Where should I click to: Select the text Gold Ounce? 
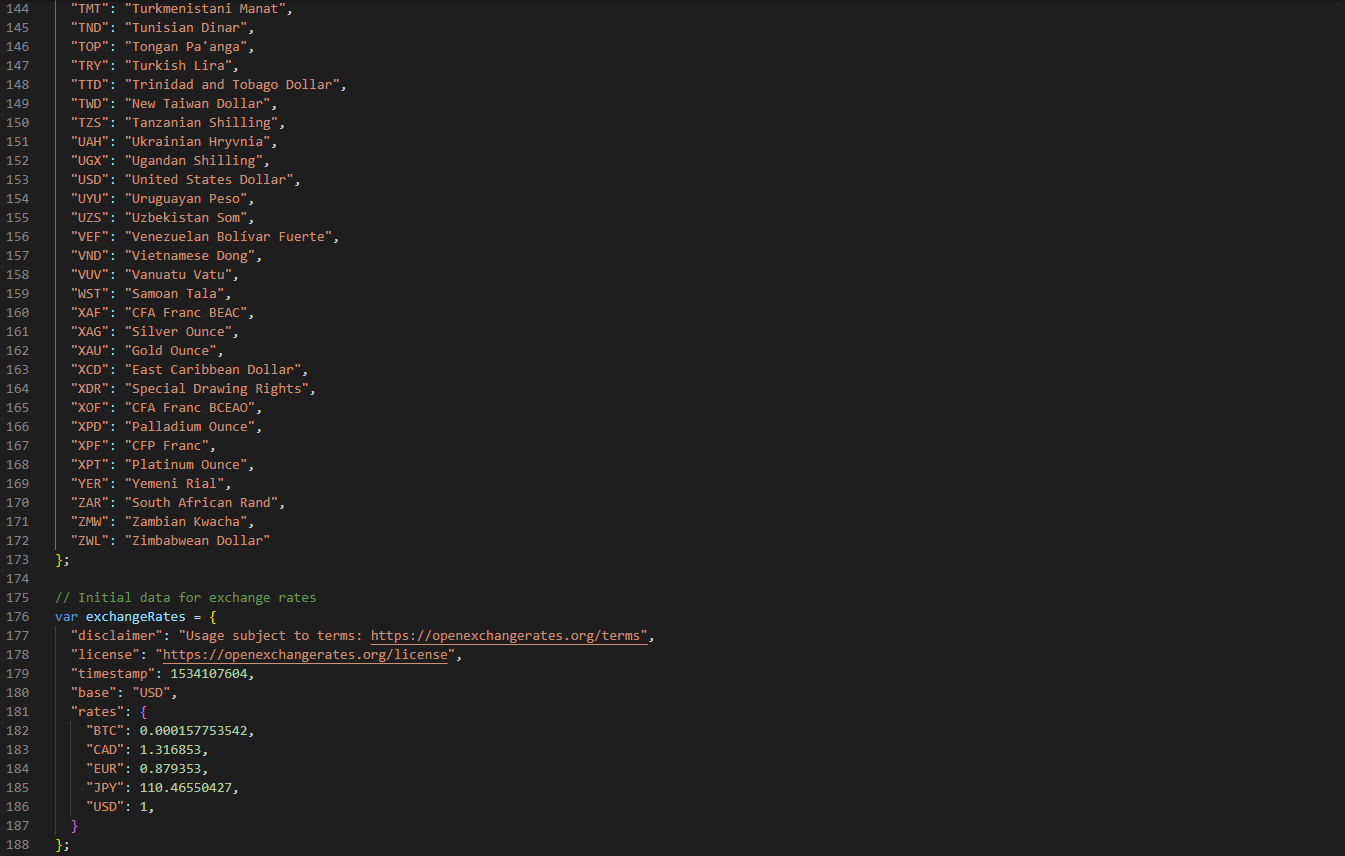click(172, 350)
